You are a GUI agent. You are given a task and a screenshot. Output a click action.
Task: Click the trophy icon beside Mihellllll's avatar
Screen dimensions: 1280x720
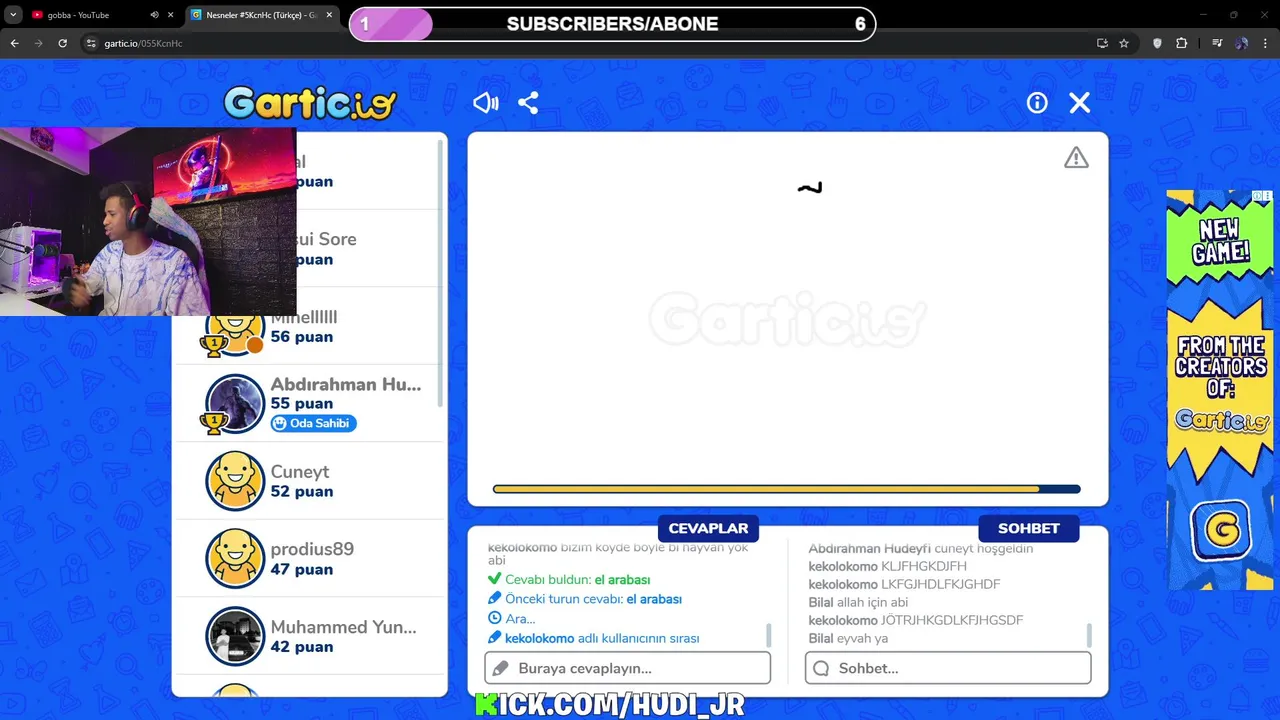[212, 345]
